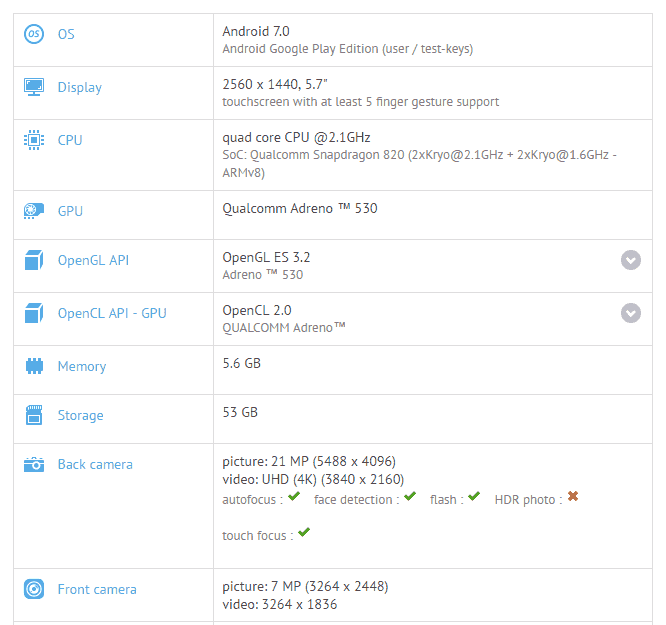This screenshot has width=666, height=625.
Task: Click the CPU chip icon
Action: coord(34,140)
